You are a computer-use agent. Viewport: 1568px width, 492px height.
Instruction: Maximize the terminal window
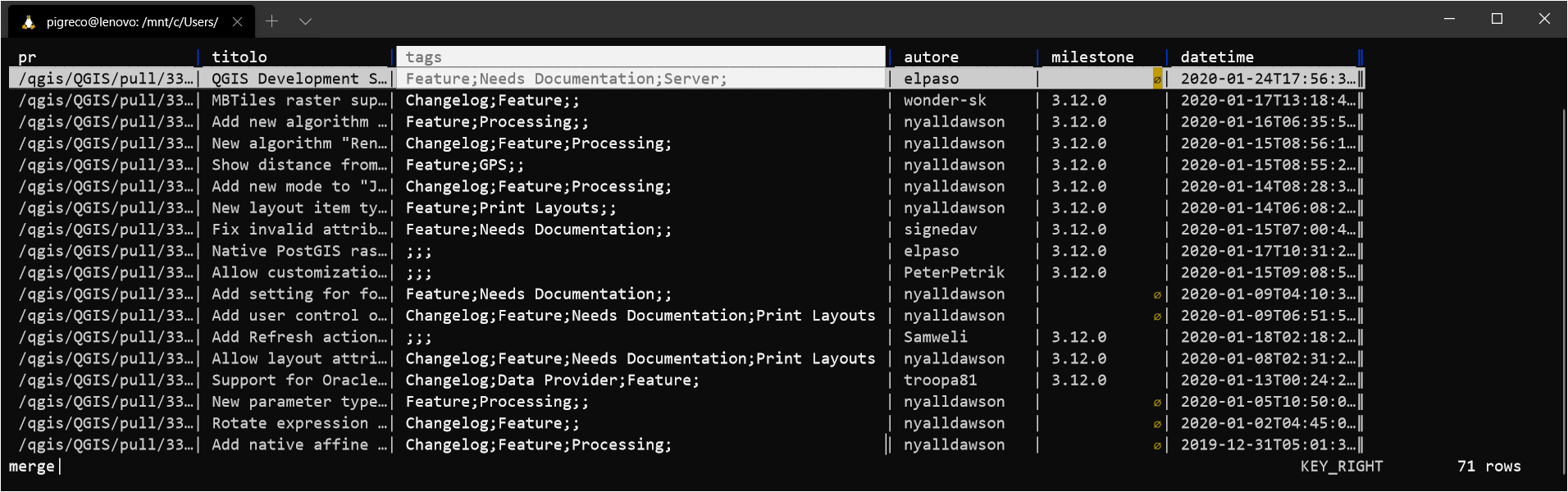coord(1497,19)
